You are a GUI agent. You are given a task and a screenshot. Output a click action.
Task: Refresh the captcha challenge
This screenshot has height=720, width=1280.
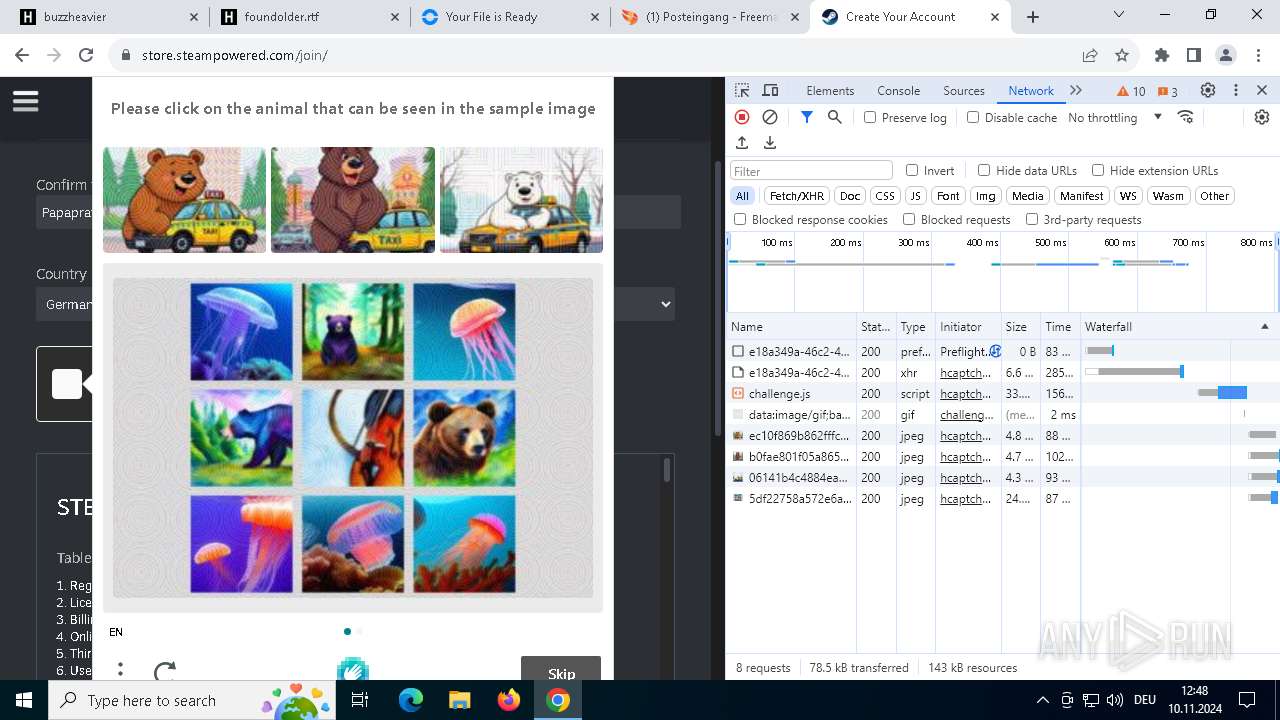tap(165, 671)
